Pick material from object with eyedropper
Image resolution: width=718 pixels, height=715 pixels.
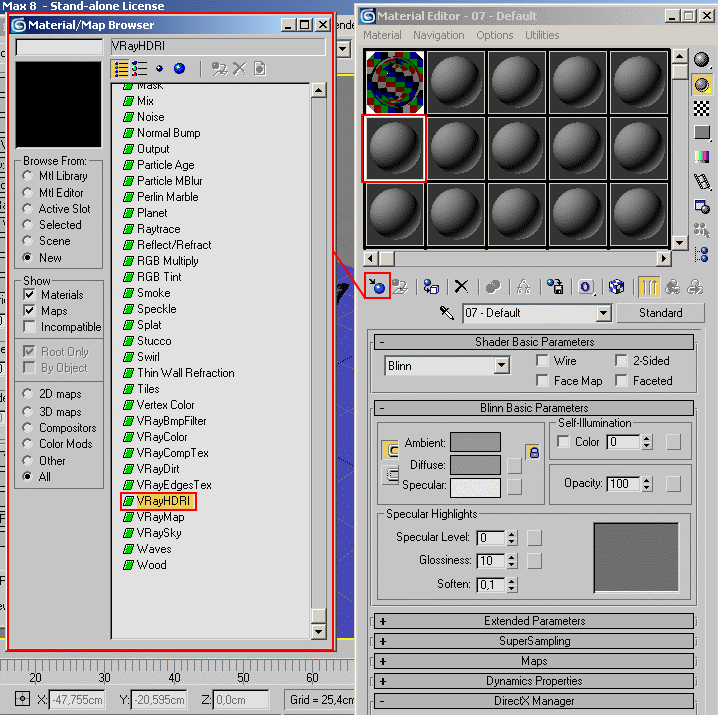point(446,313)
